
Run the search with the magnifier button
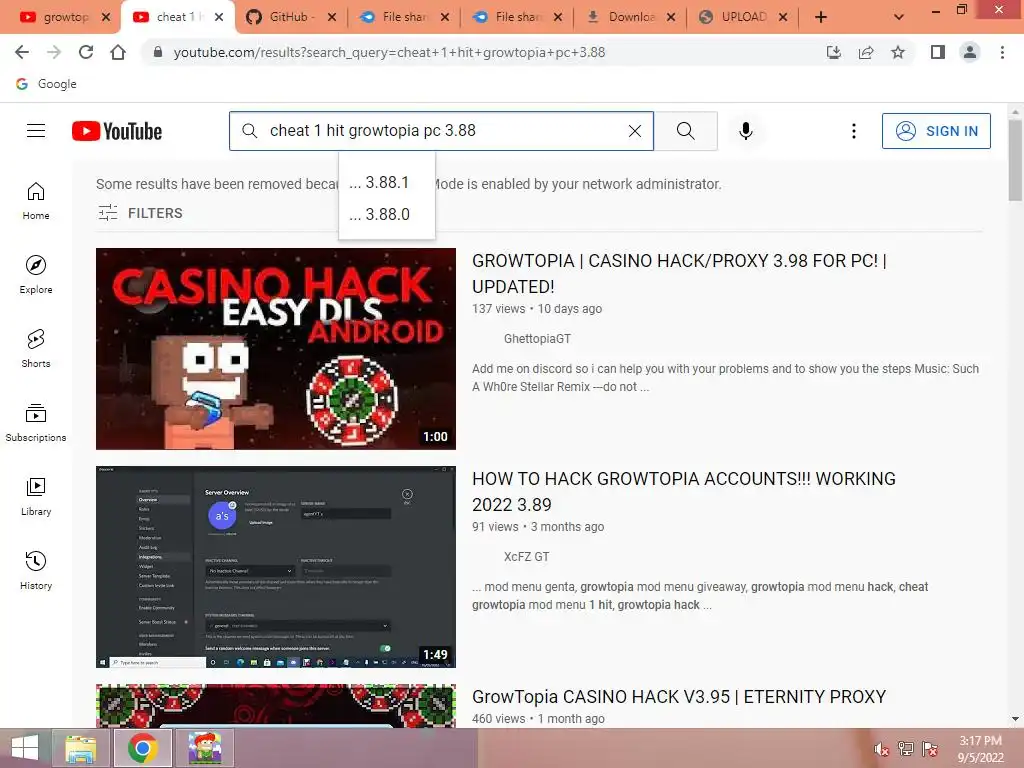686,131
